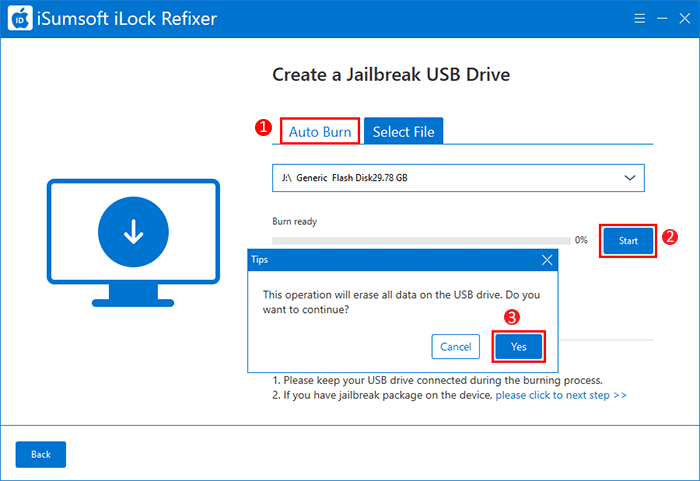Click the 'keep your USB drive connected' note
The height and width of the screenshot is (481, 700).
(438, 381)
